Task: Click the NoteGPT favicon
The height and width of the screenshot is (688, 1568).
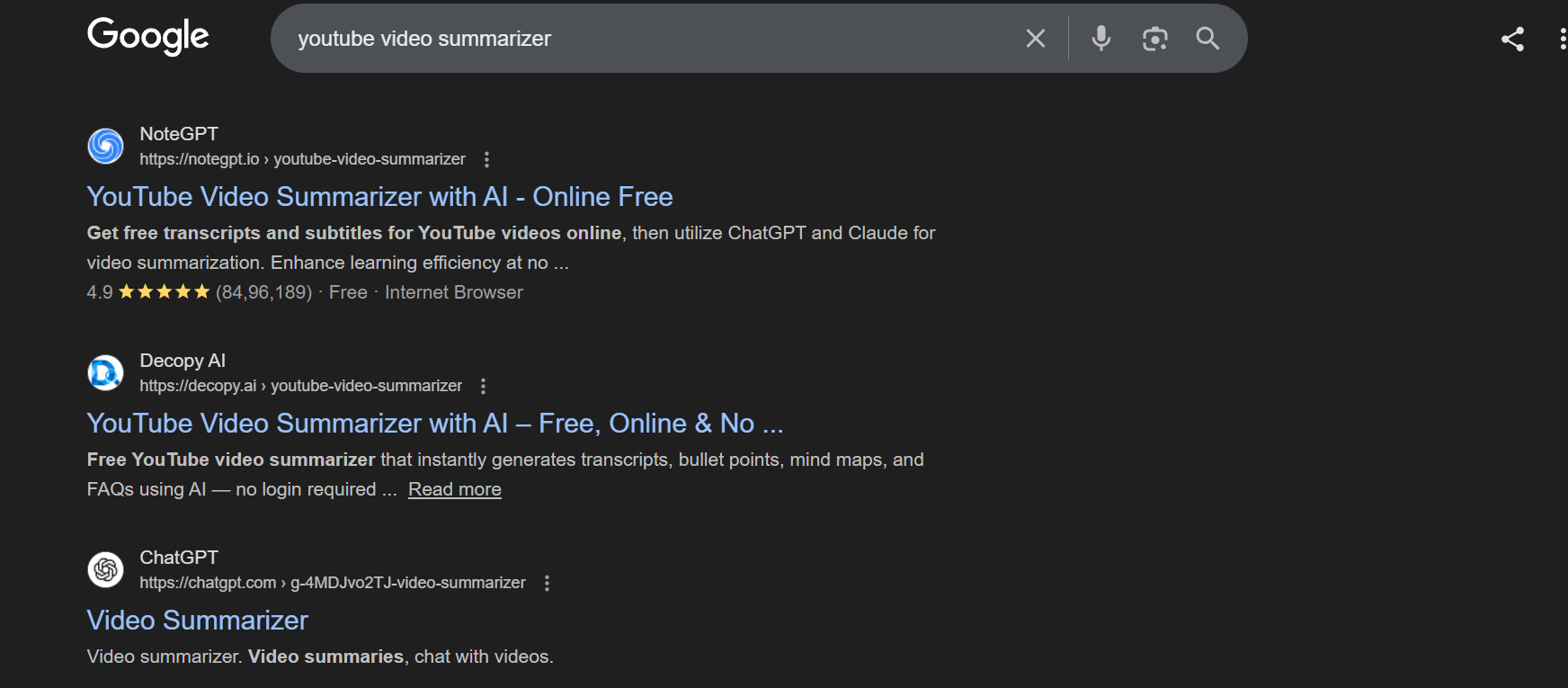Action: coord(106,146)
